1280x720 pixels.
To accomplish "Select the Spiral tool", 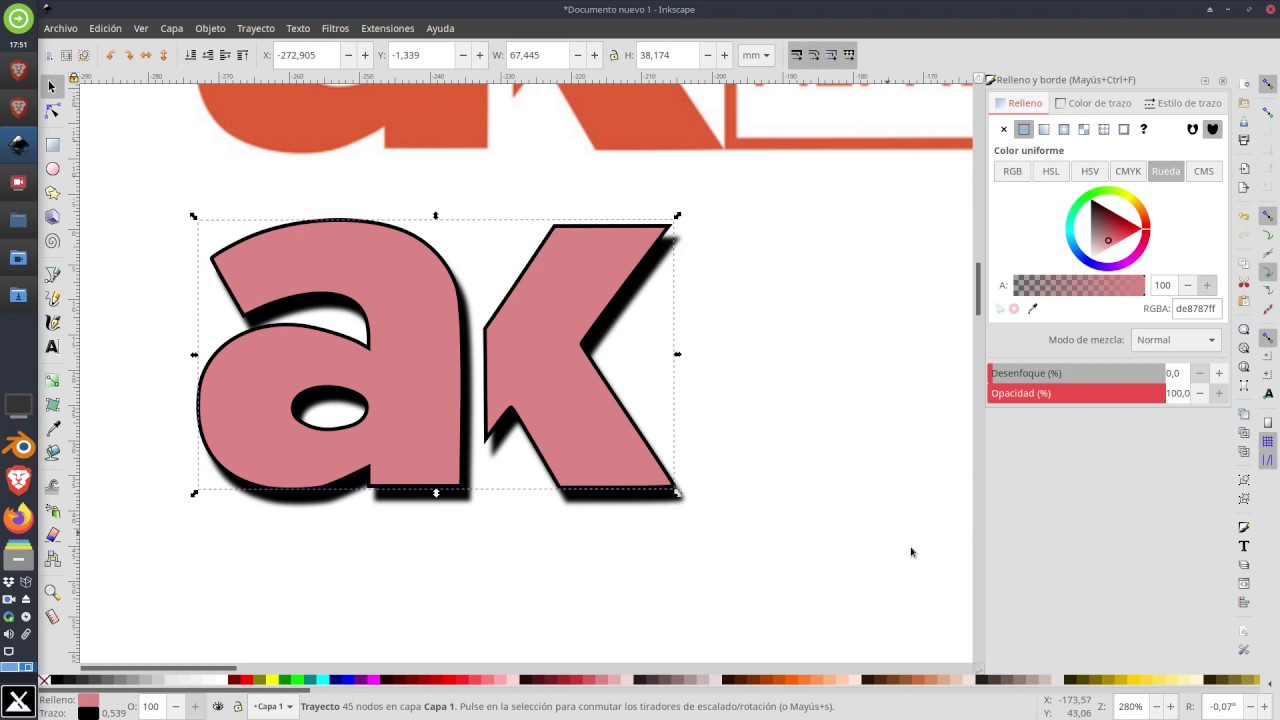I will pyautogui.click(x=52, y=241).
